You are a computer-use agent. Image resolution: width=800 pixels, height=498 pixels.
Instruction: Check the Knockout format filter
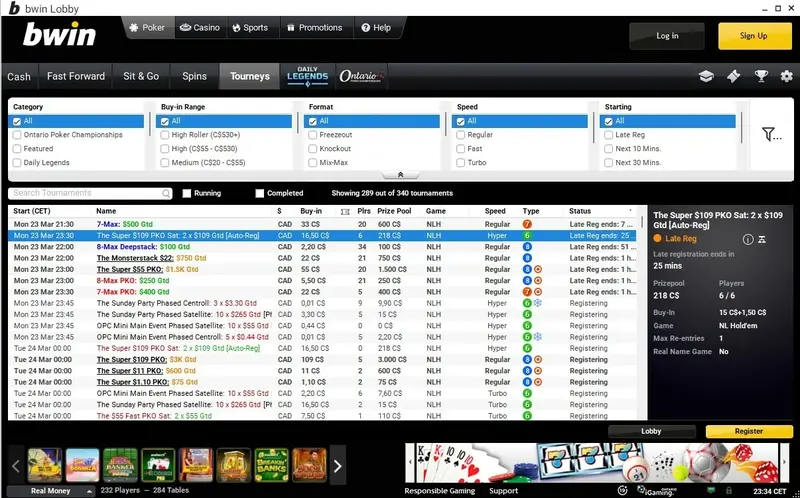click(313, 149)
